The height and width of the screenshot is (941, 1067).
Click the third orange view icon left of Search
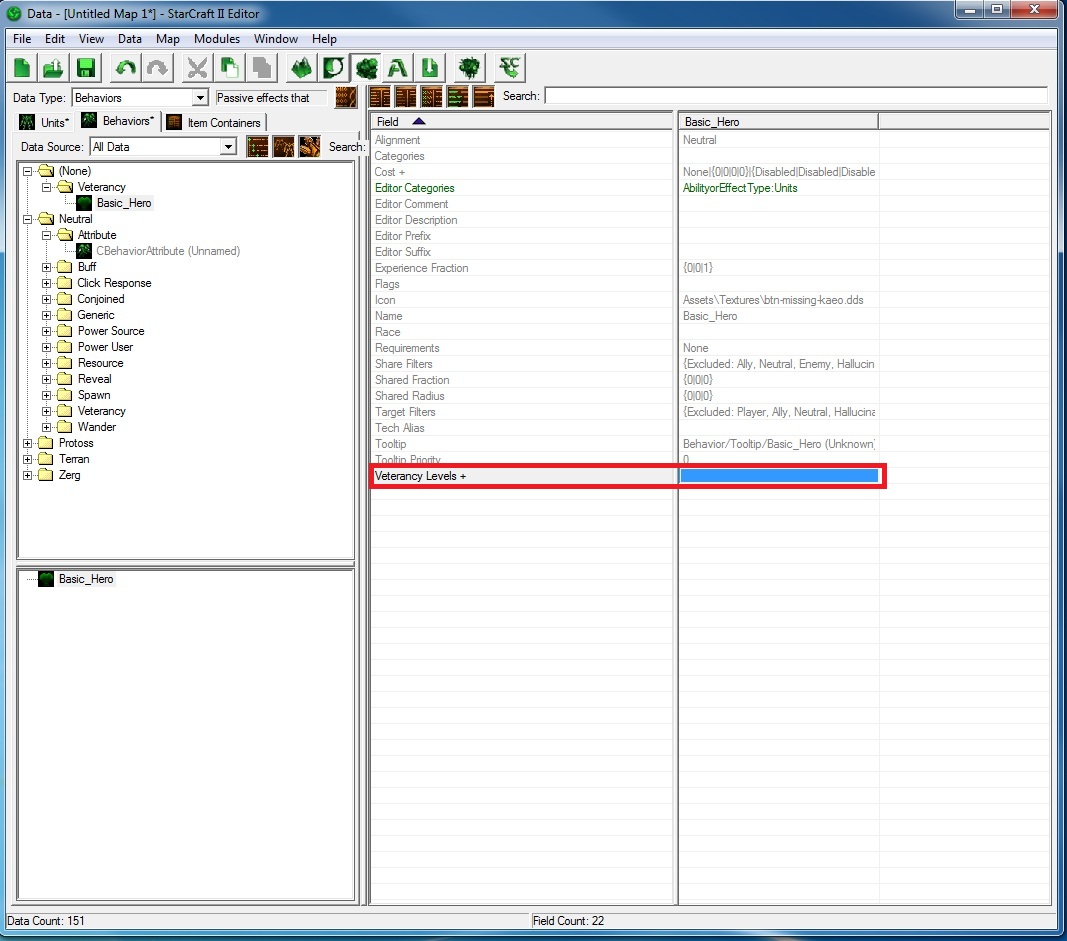click(431, 97)
